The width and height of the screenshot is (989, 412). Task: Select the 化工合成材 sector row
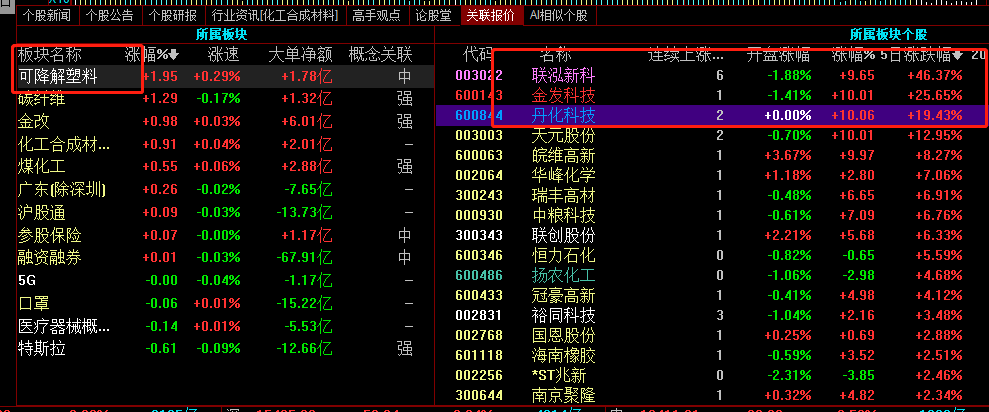[x=225, y=144]
